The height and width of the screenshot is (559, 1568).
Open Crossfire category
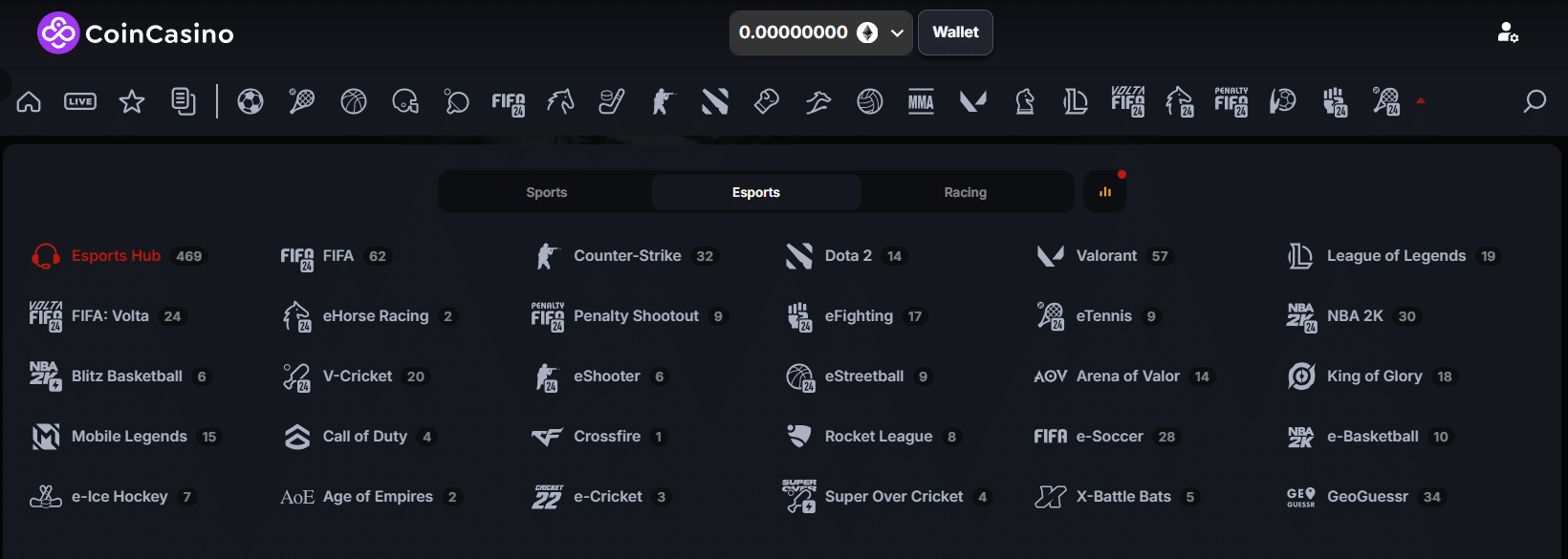600,437
